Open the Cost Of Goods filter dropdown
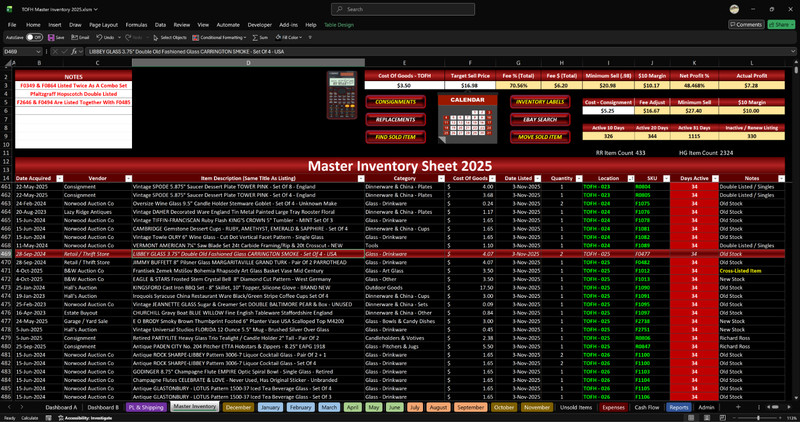800x422 pixels. (492, 179)
